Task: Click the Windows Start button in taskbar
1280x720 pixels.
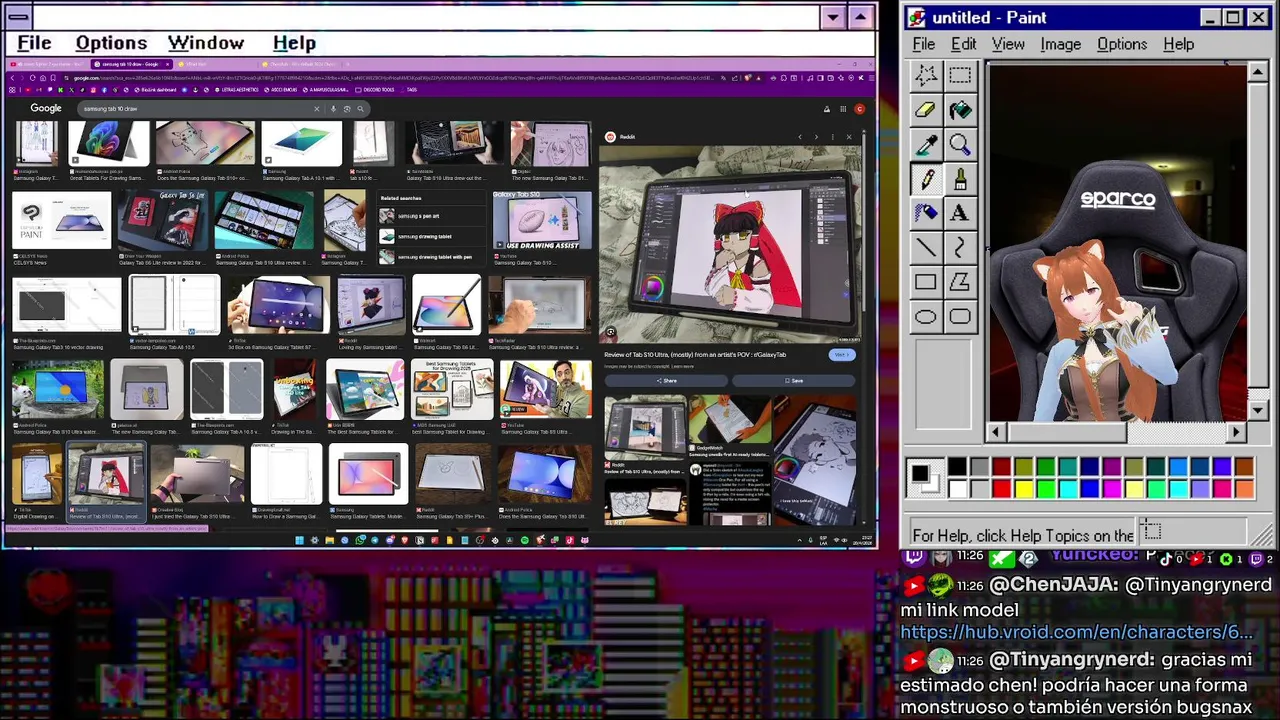Action: [299, 540]
